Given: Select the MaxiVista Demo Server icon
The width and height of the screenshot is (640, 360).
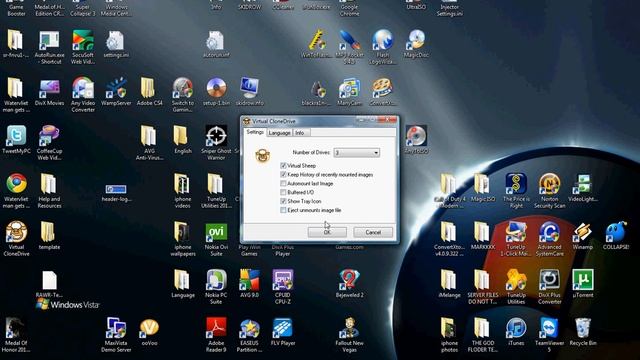Looking at the screenshot, I should (x=116, y=335).
